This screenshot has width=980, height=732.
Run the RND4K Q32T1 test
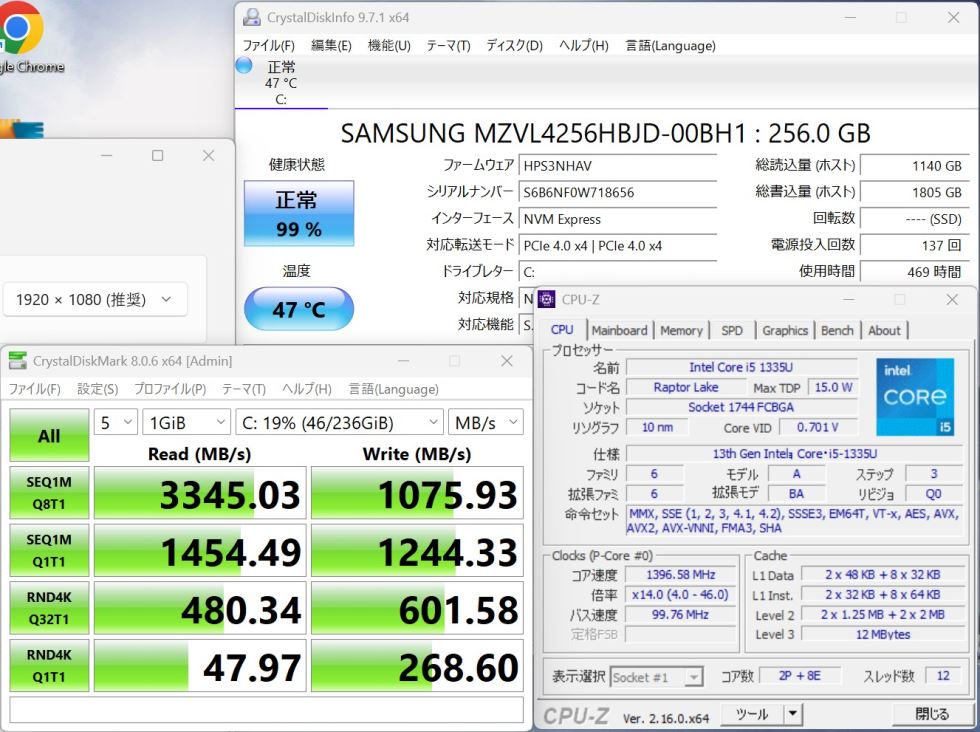49,608
